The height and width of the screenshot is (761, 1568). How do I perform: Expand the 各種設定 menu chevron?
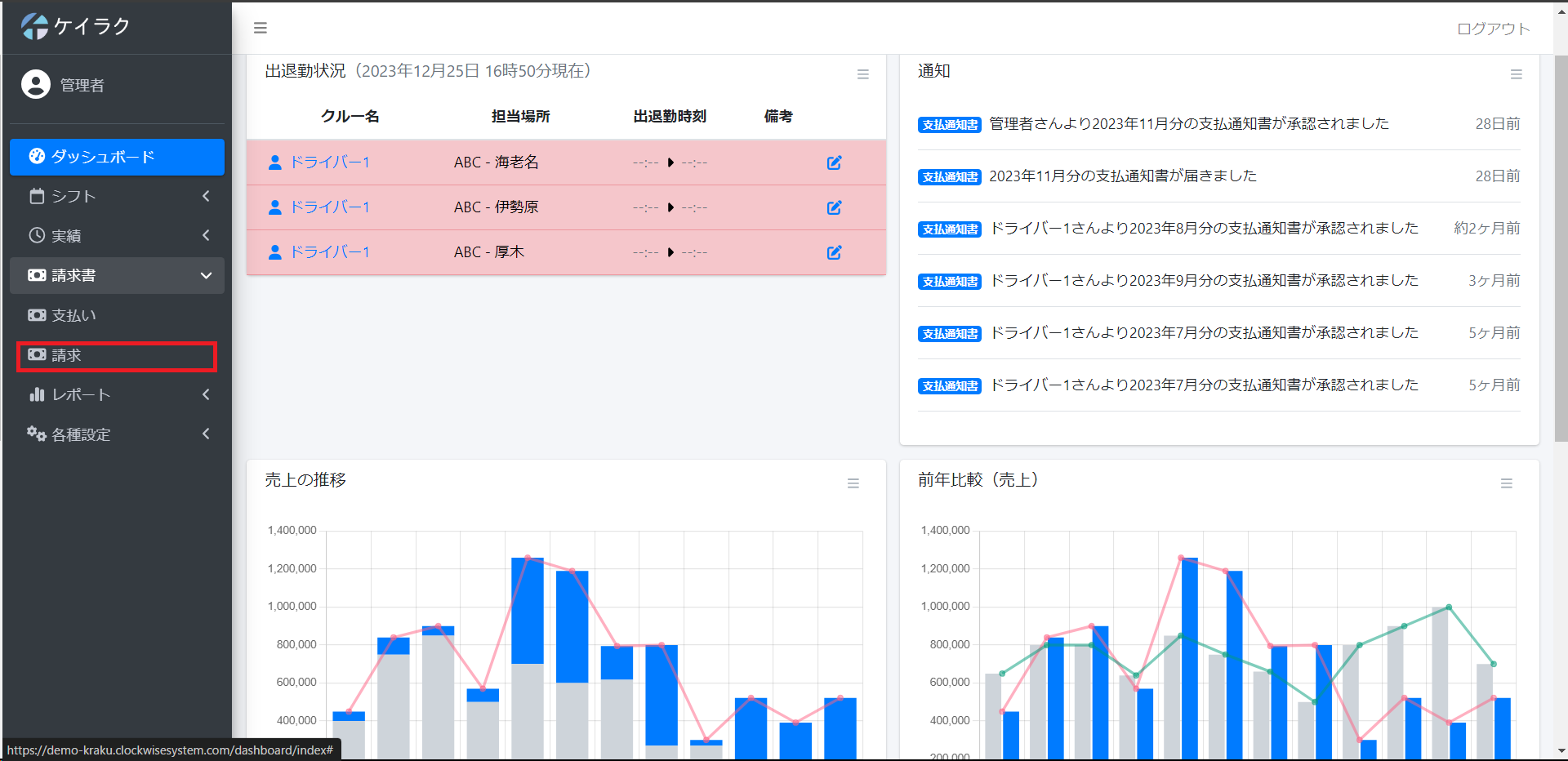click(206, 434)
